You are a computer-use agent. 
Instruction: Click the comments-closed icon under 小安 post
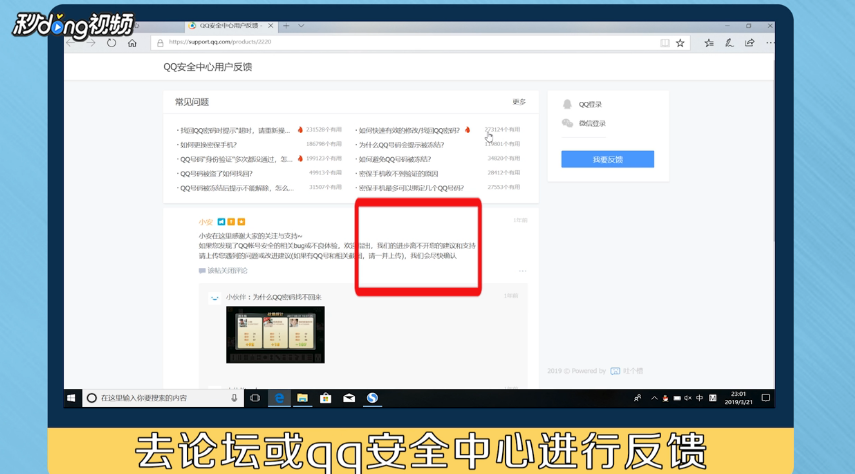pyautogui.click(x=202, y=271)
